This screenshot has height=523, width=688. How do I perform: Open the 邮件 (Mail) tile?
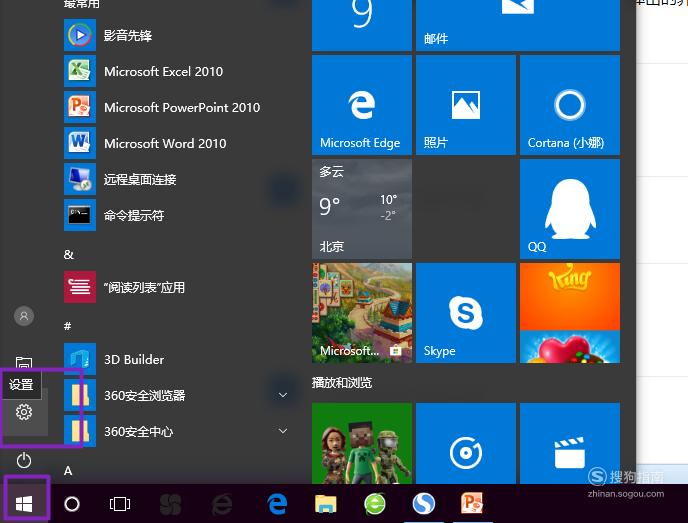click(x=518, y=25)
